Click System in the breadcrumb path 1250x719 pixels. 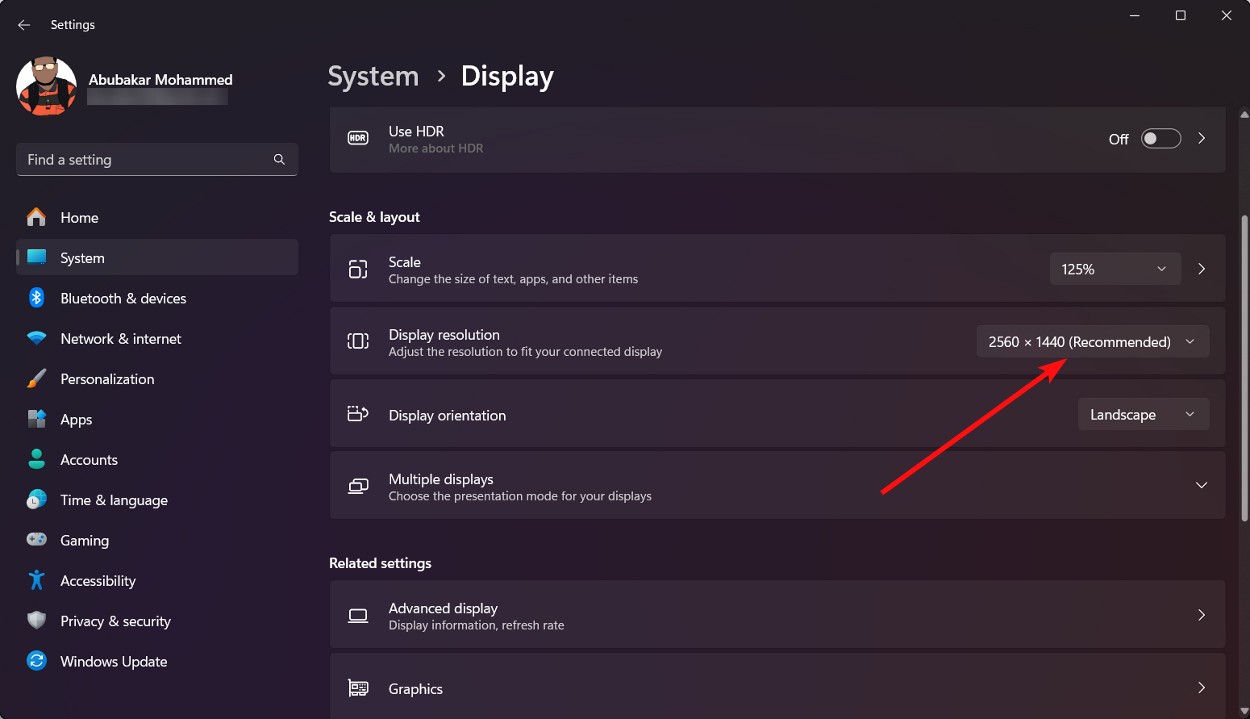(x=373, y=75)
